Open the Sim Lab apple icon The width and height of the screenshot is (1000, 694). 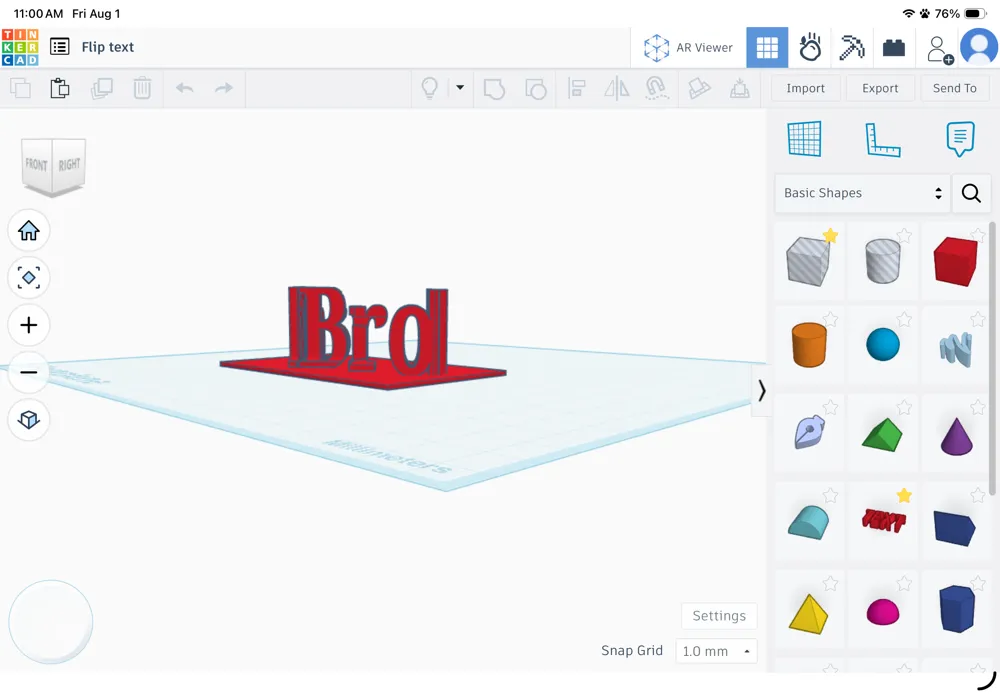coord(810,47)
